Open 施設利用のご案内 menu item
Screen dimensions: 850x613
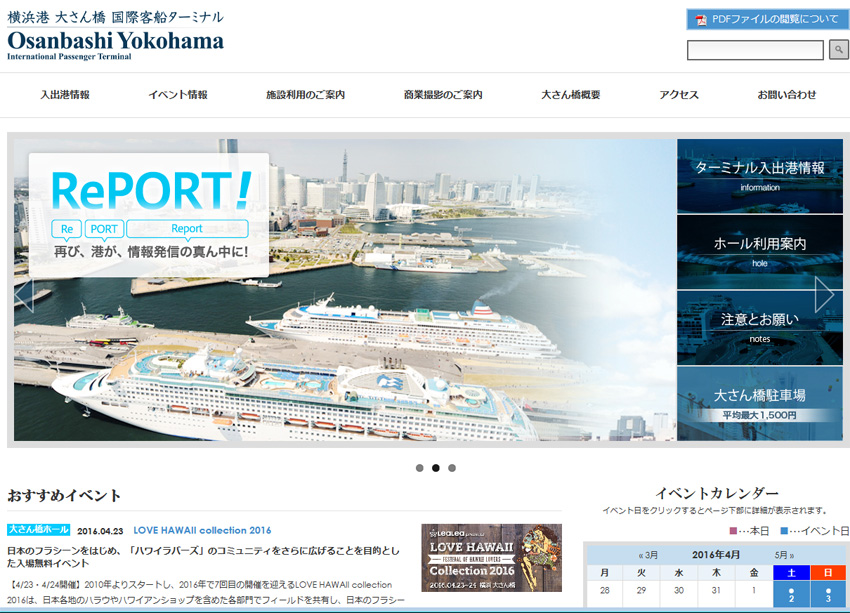pos(305,95)
